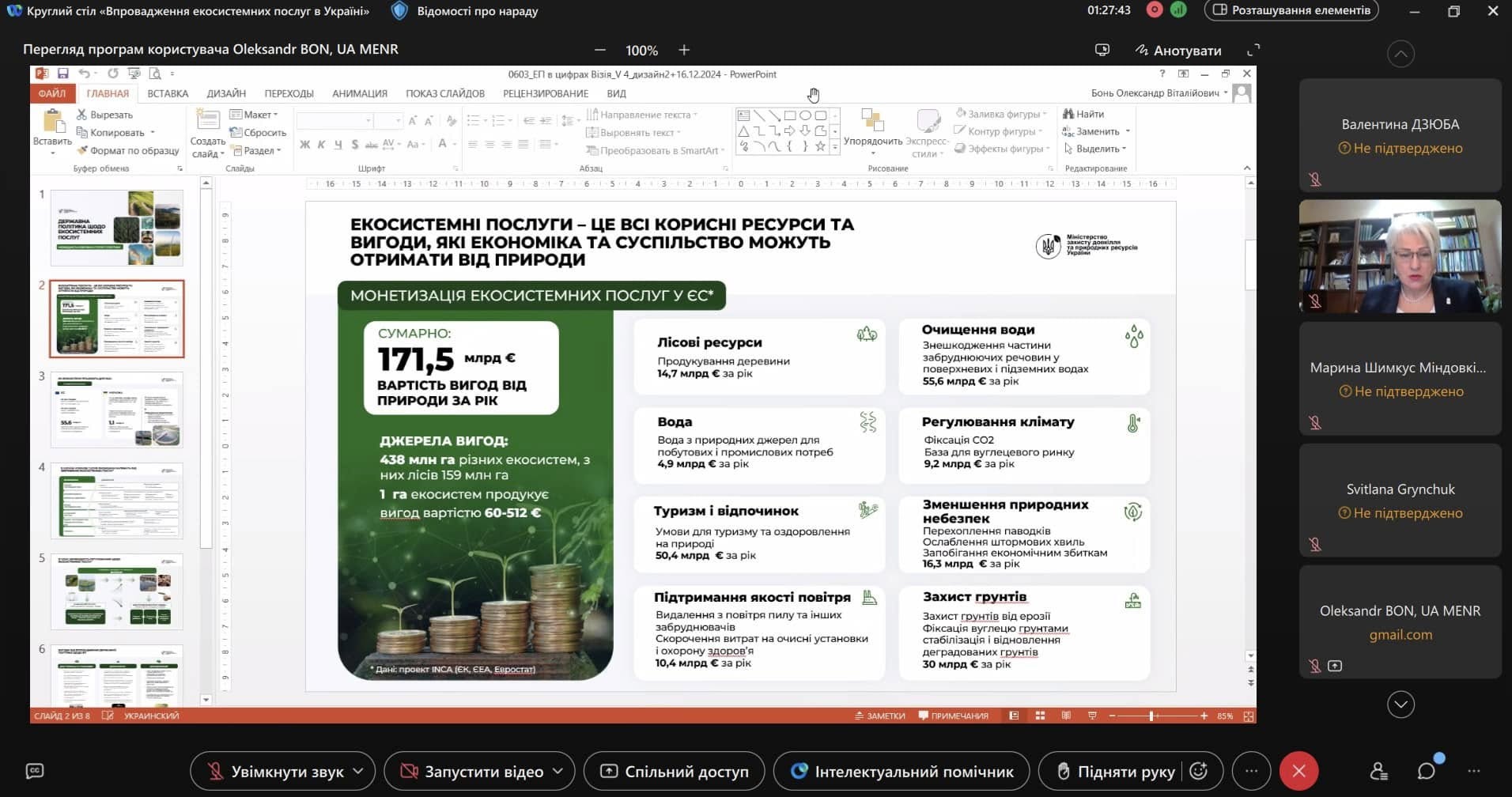Click the red recording indicator icon
The width and height of the screenshot is (1512, 797).
click(x=1155, y=10)
